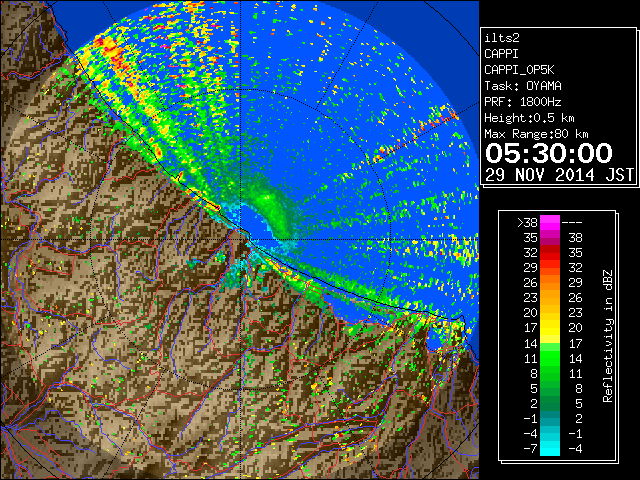The image size is (640, 480).
Task: Click the '-7' legend label
Action: coord(530,449)
